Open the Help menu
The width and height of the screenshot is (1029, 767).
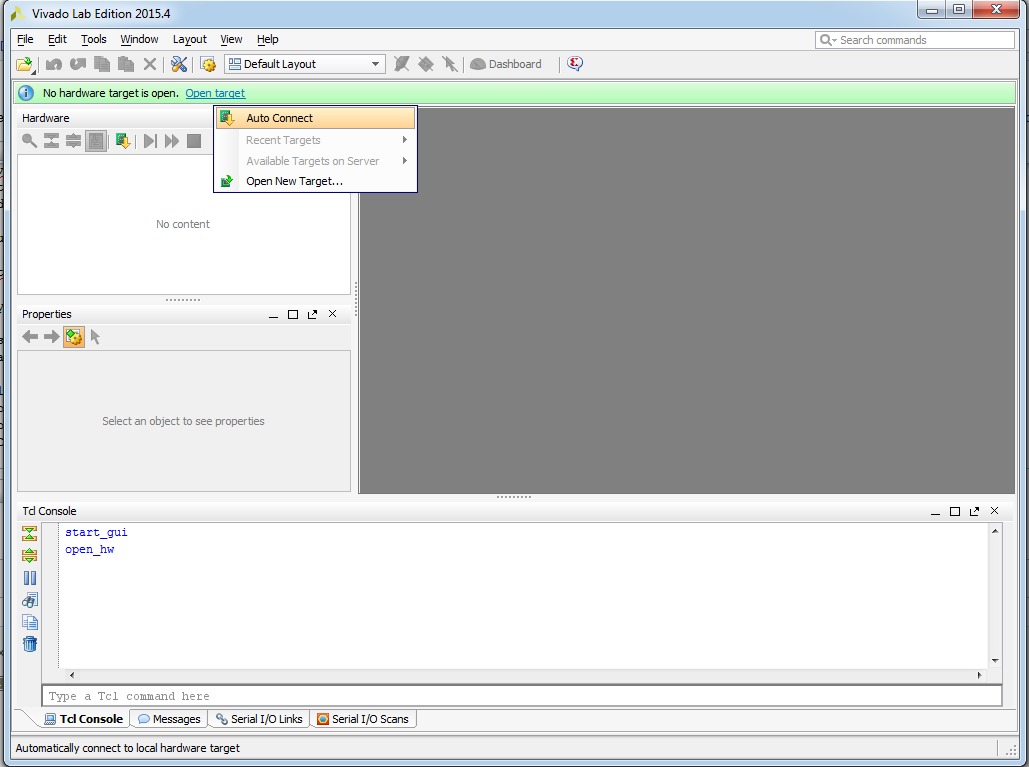[x=268, y=39]
